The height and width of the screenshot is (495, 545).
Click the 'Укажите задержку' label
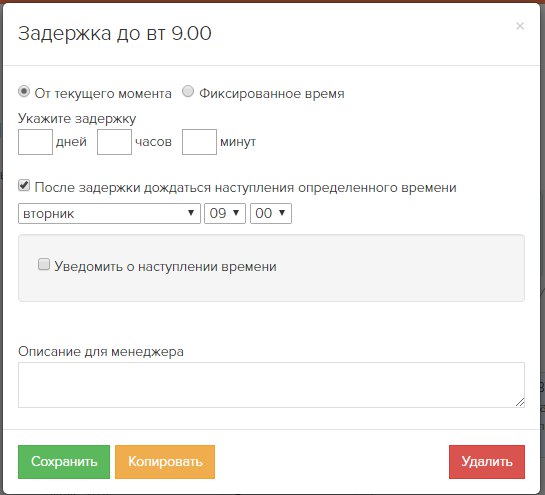(x=77, y=119)
